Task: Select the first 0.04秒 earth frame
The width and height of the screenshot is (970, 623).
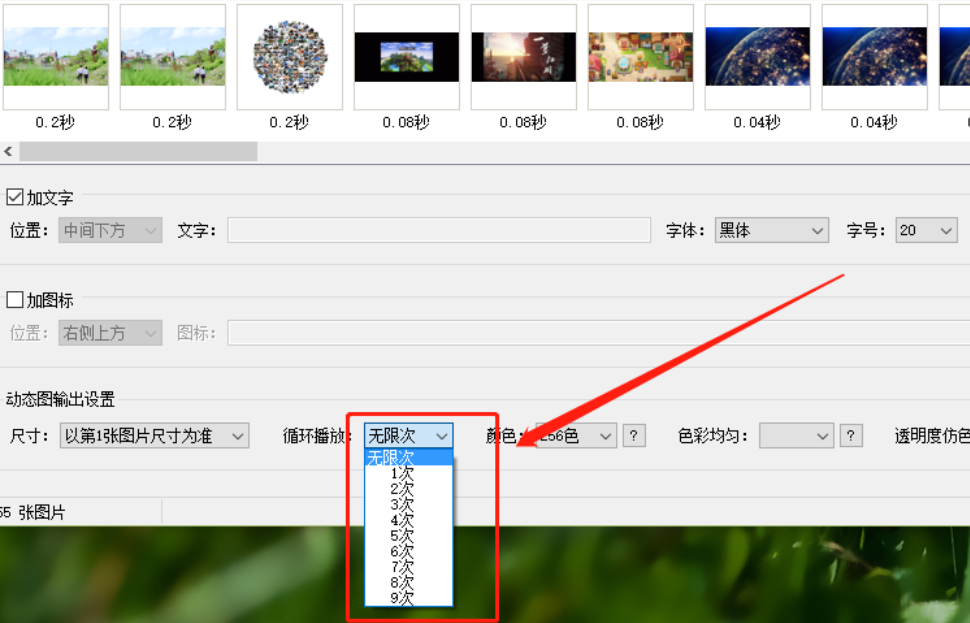Action: pos(757,57)
